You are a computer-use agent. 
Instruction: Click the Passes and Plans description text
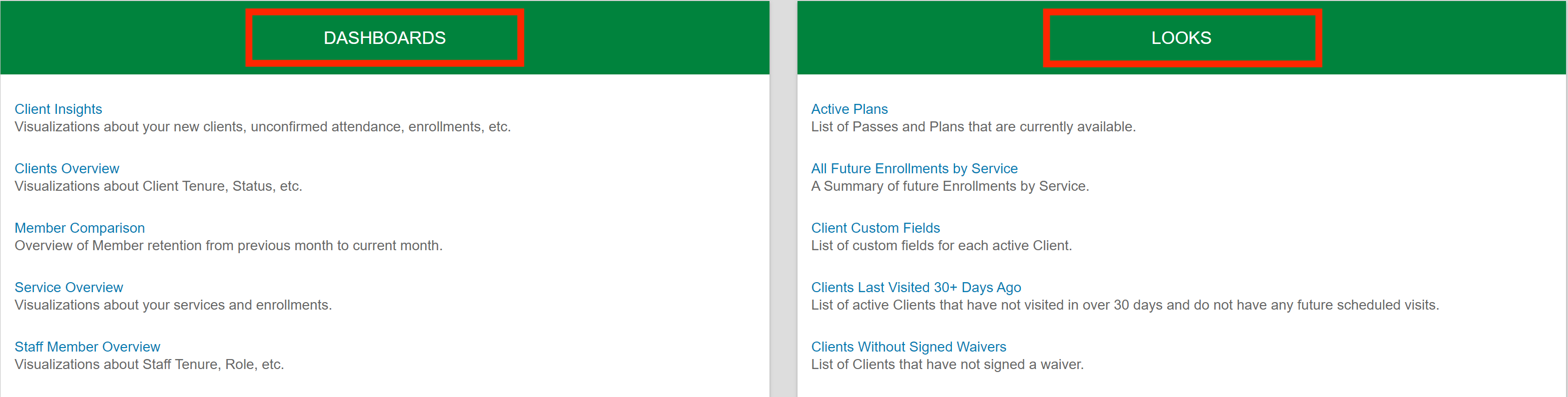click(973, 126)
